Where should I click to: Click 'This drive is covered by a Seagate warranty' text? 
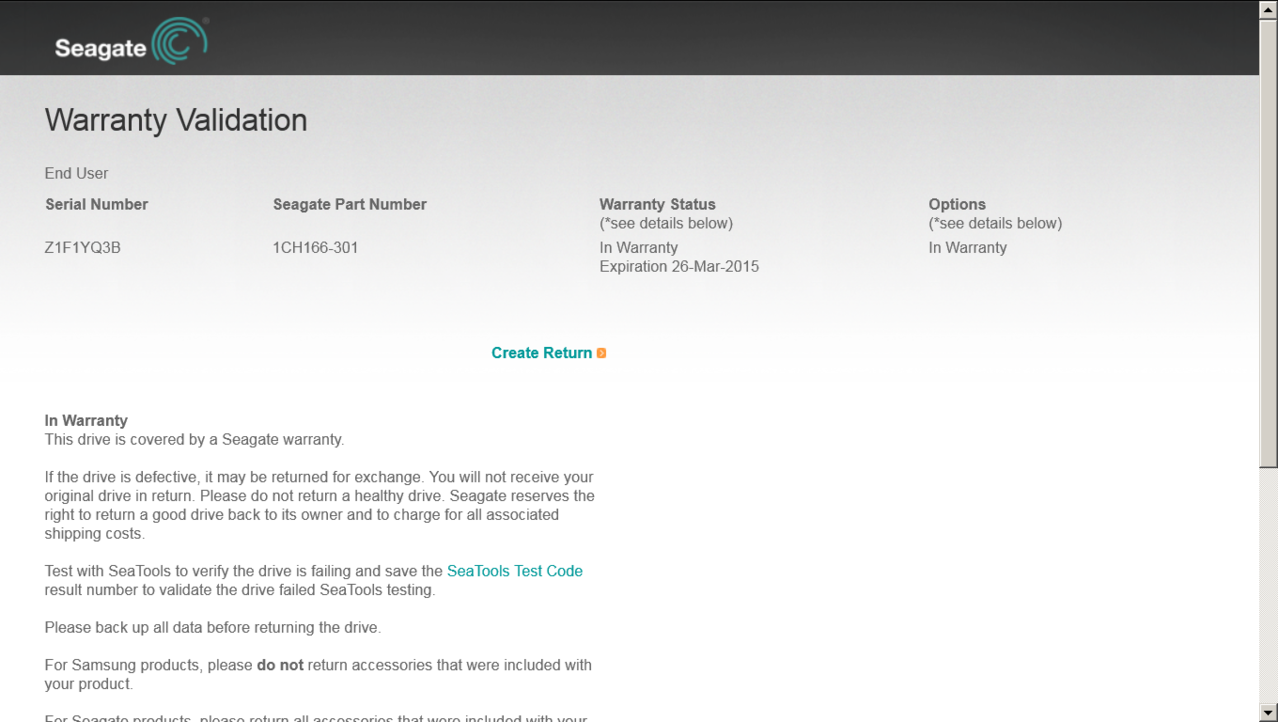click(194, 439)
